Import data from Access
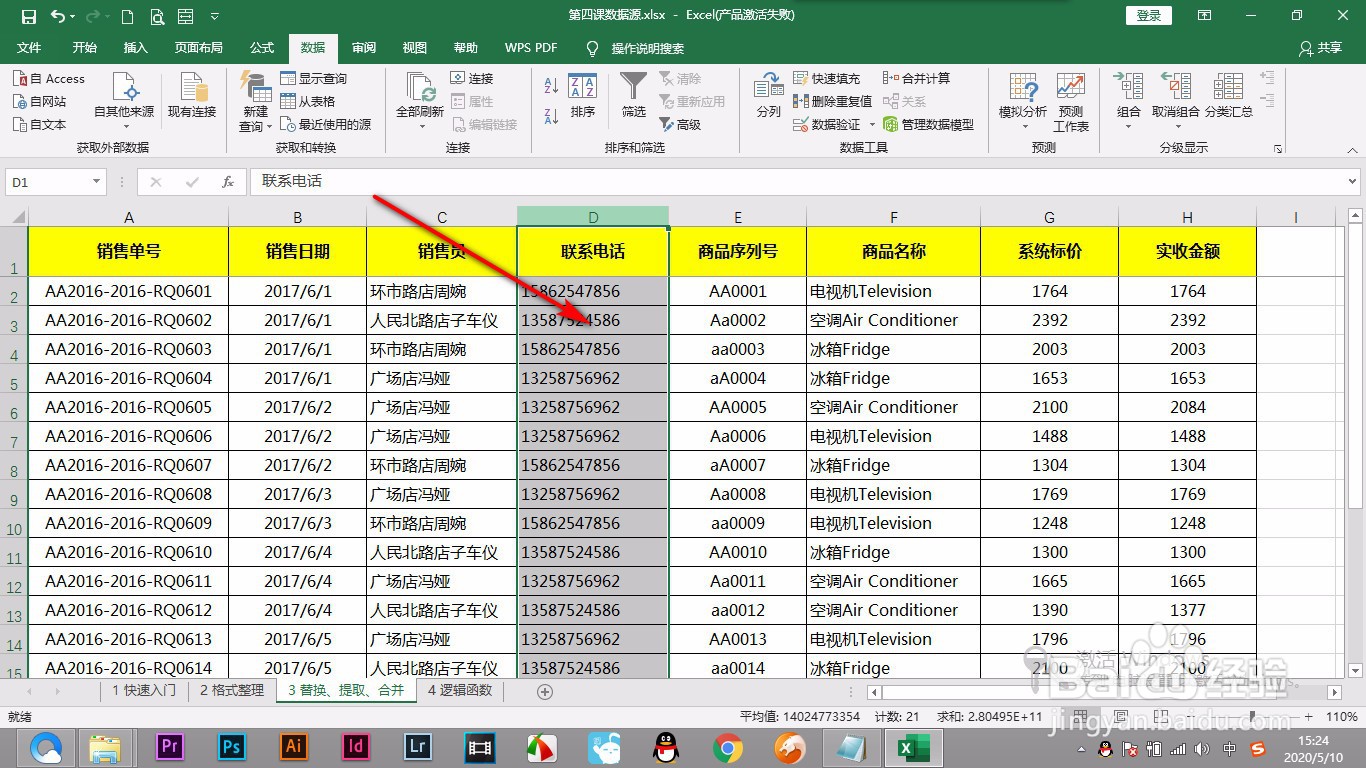 pos(49,78)
